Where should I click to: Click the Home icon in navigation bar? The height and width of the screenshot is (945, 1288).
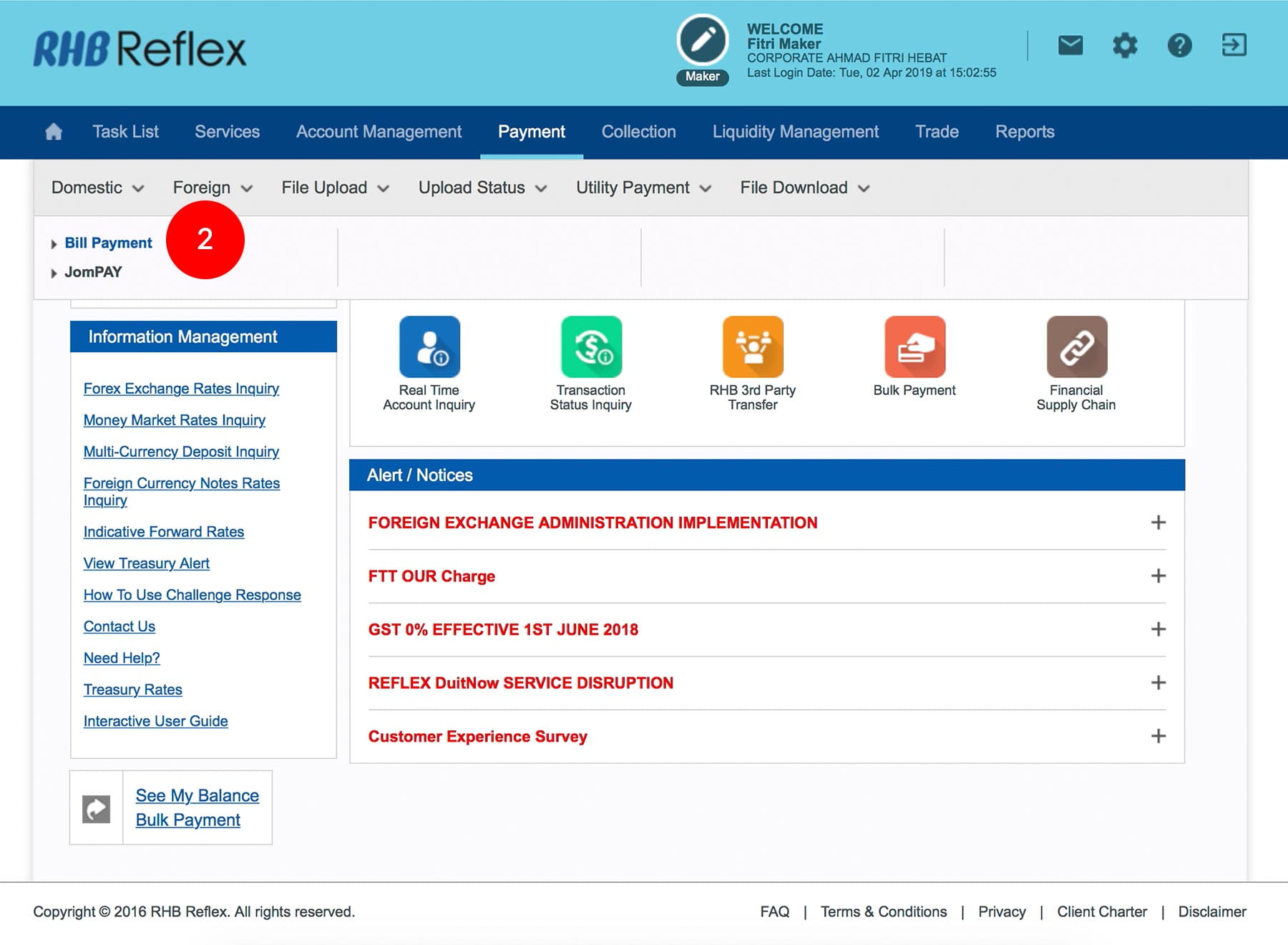54,132
